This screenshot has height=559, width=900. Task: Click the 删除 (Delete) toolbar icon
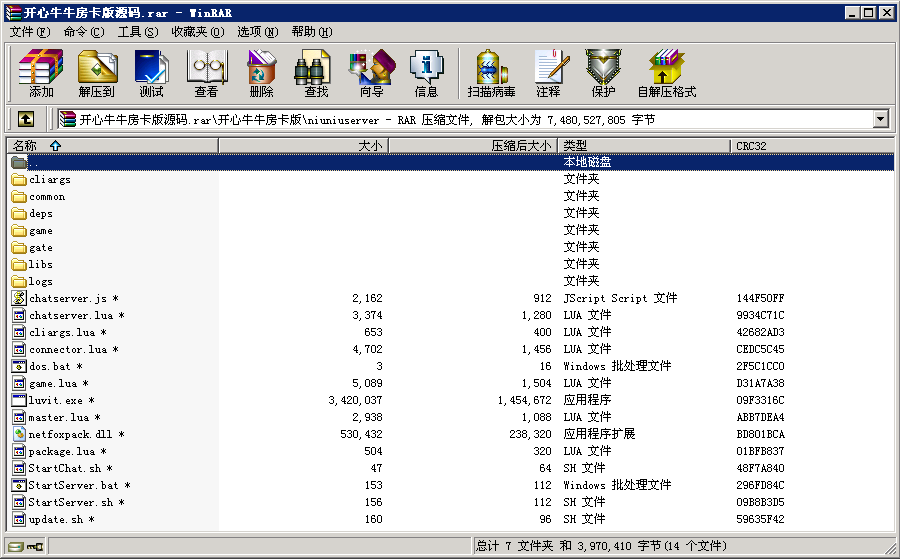(261, 74)
